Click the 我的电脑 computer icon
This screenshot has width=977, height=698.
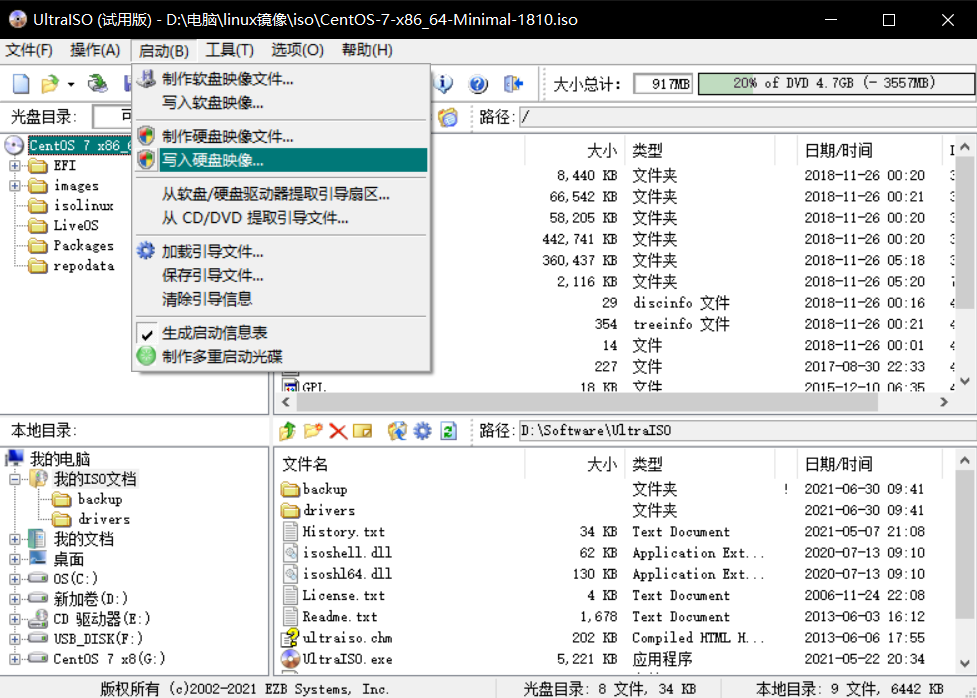coord(14,459)
